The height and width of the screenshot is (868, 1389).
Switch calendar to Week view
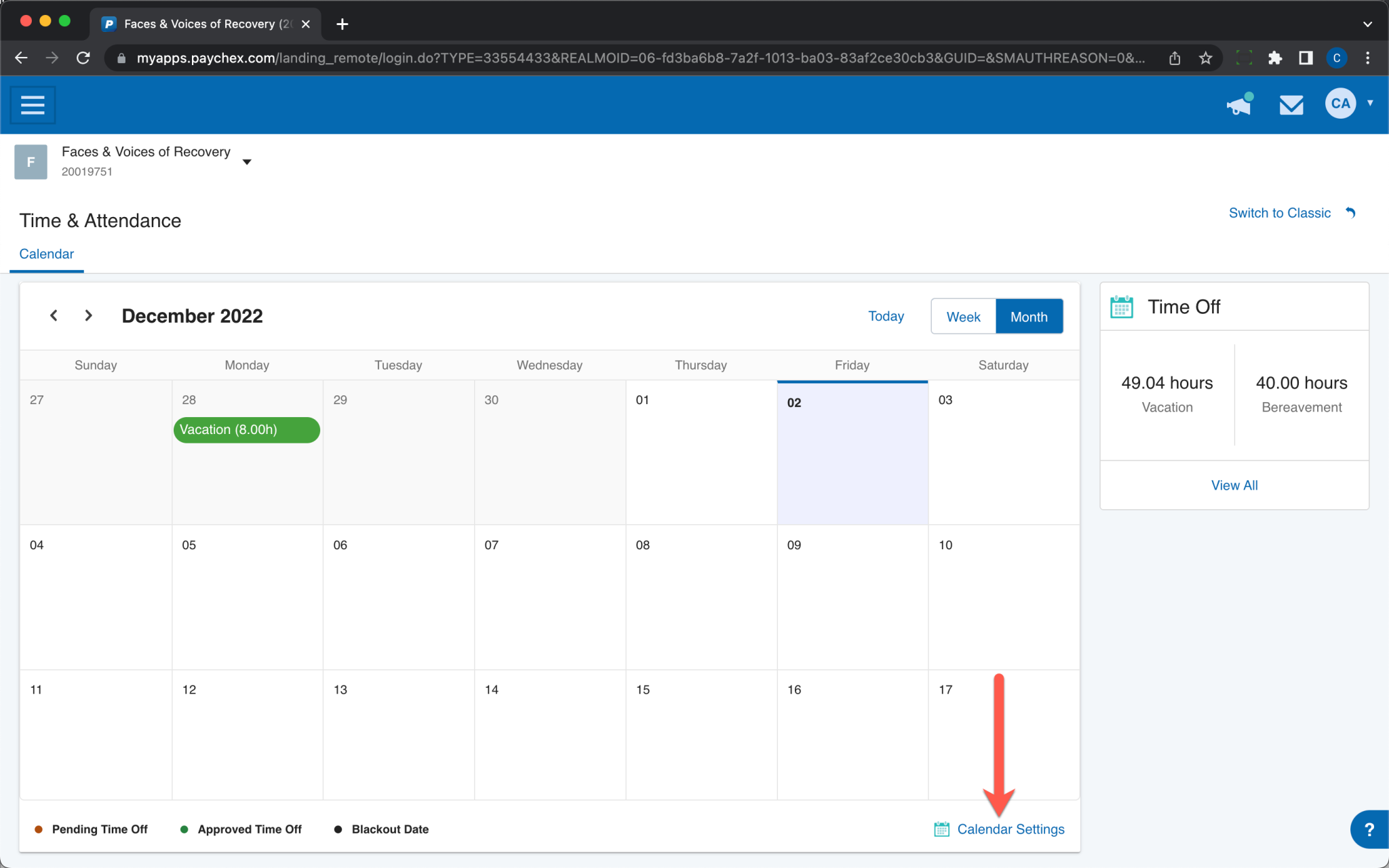click(963, 317)
